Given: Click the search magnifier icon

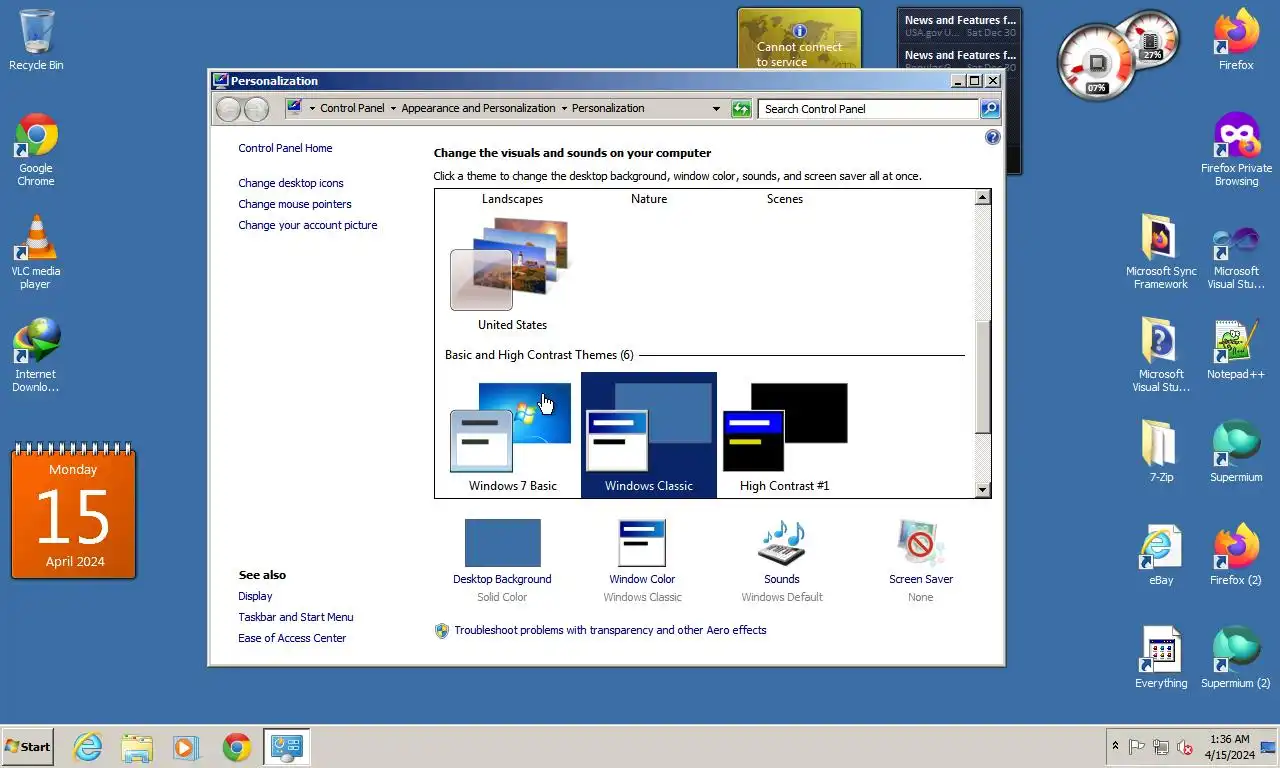Looking at the screenshot, I should 990,108.
